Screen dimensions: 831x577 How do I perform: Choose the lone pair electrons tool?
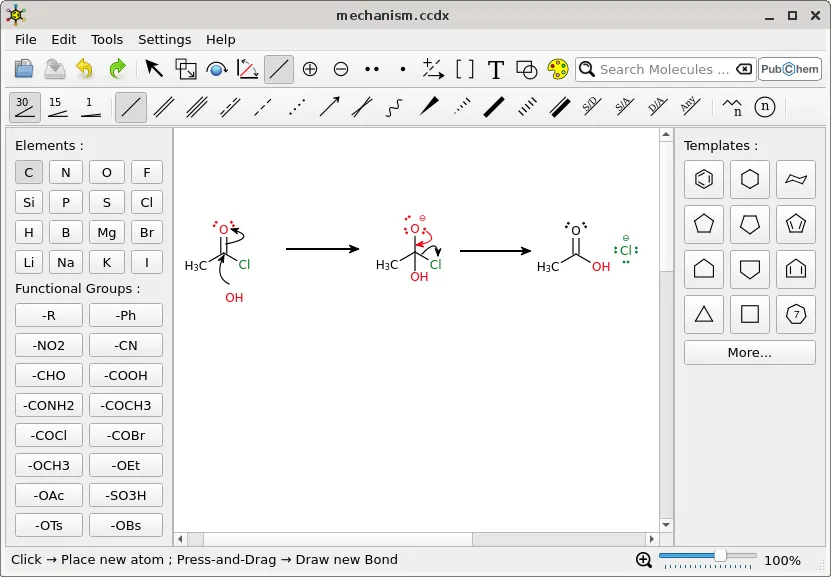[x=372, y=69]
